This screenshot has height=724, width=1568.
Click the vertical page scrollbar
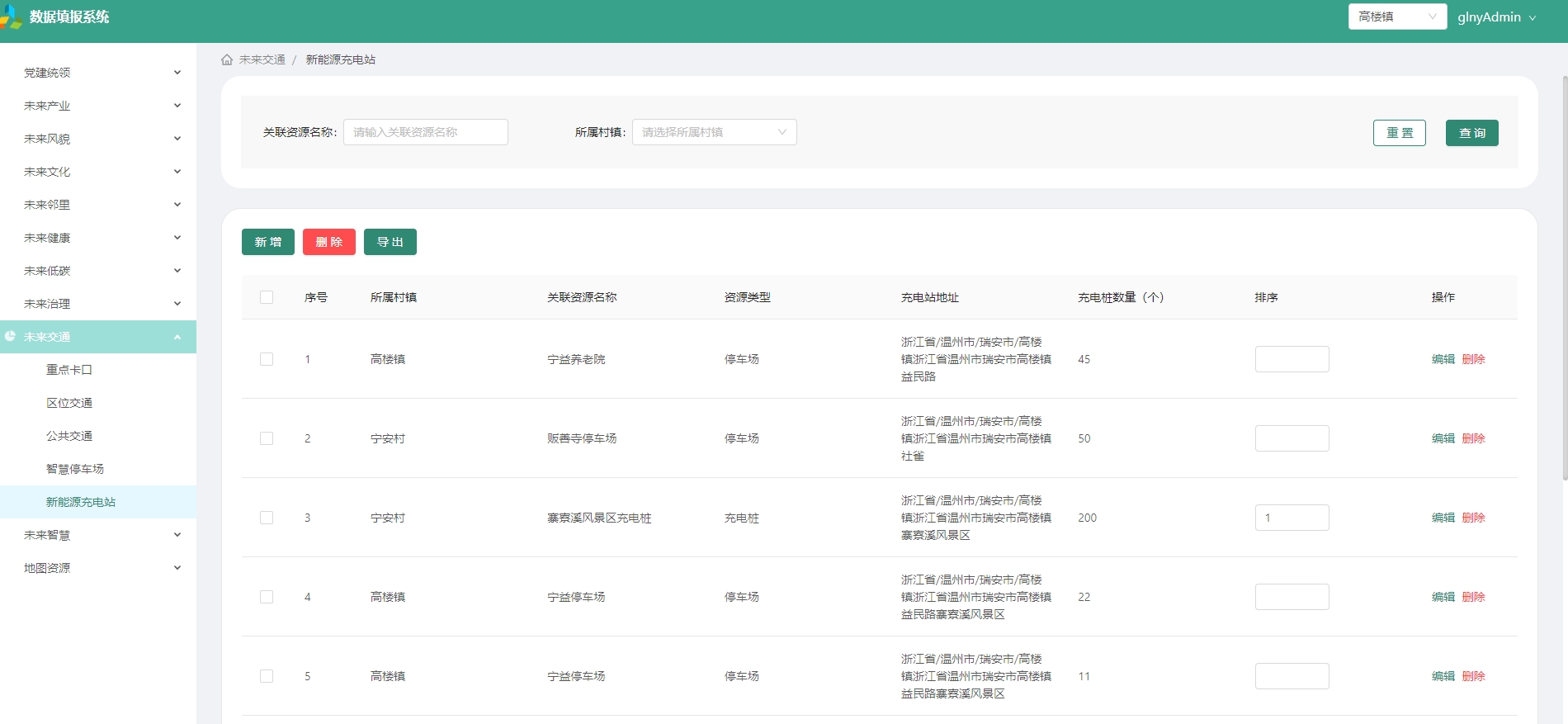pyautogui.click(x=1565, y=278)
